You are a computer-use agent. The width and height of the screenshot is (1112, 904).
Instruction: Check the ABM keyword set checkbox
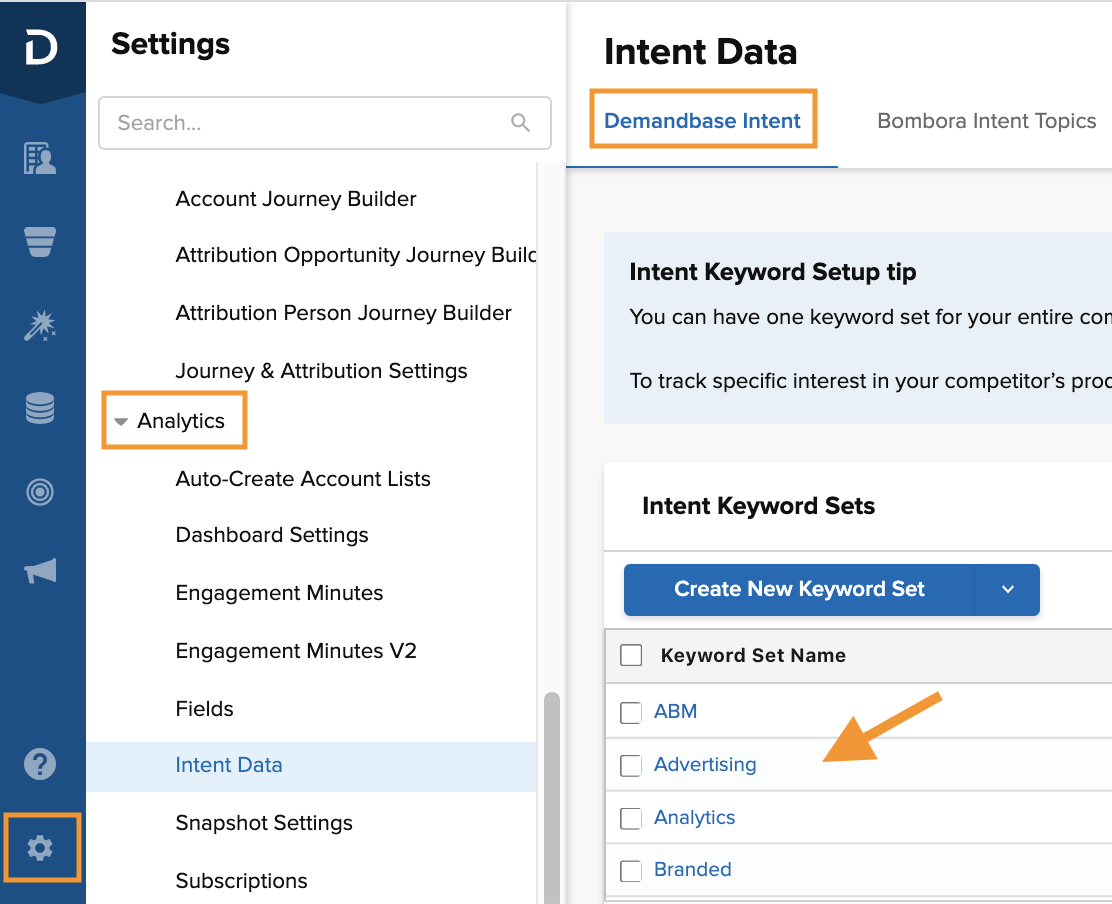[x=631, y=713]
